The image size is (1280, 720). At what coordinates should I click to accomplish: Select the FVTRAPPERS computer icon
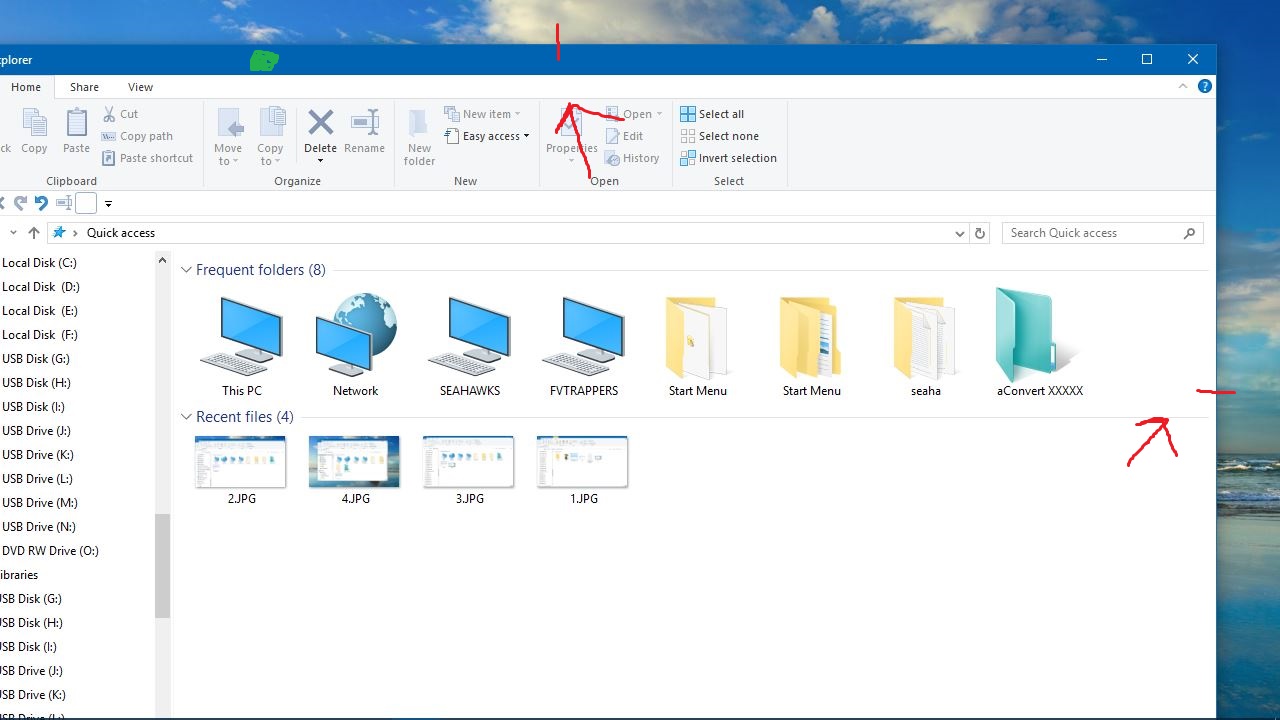[x=584, y=346]
